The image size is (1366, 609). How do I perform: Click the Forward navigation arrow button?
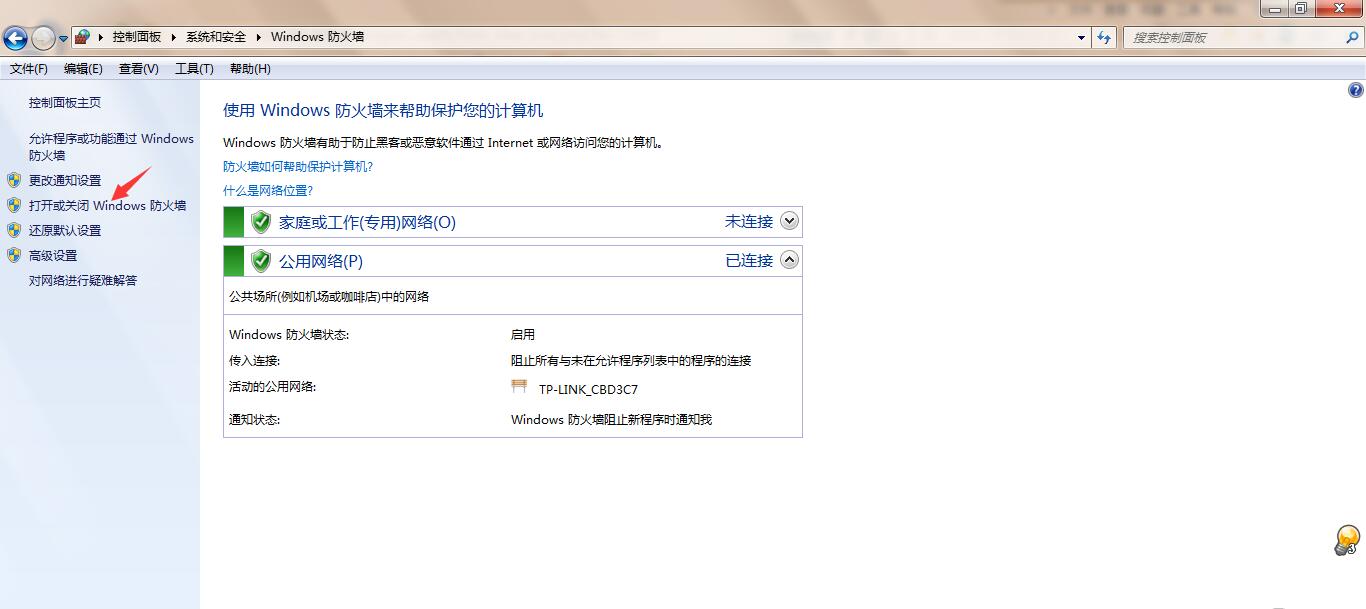(x=43, y=39)
